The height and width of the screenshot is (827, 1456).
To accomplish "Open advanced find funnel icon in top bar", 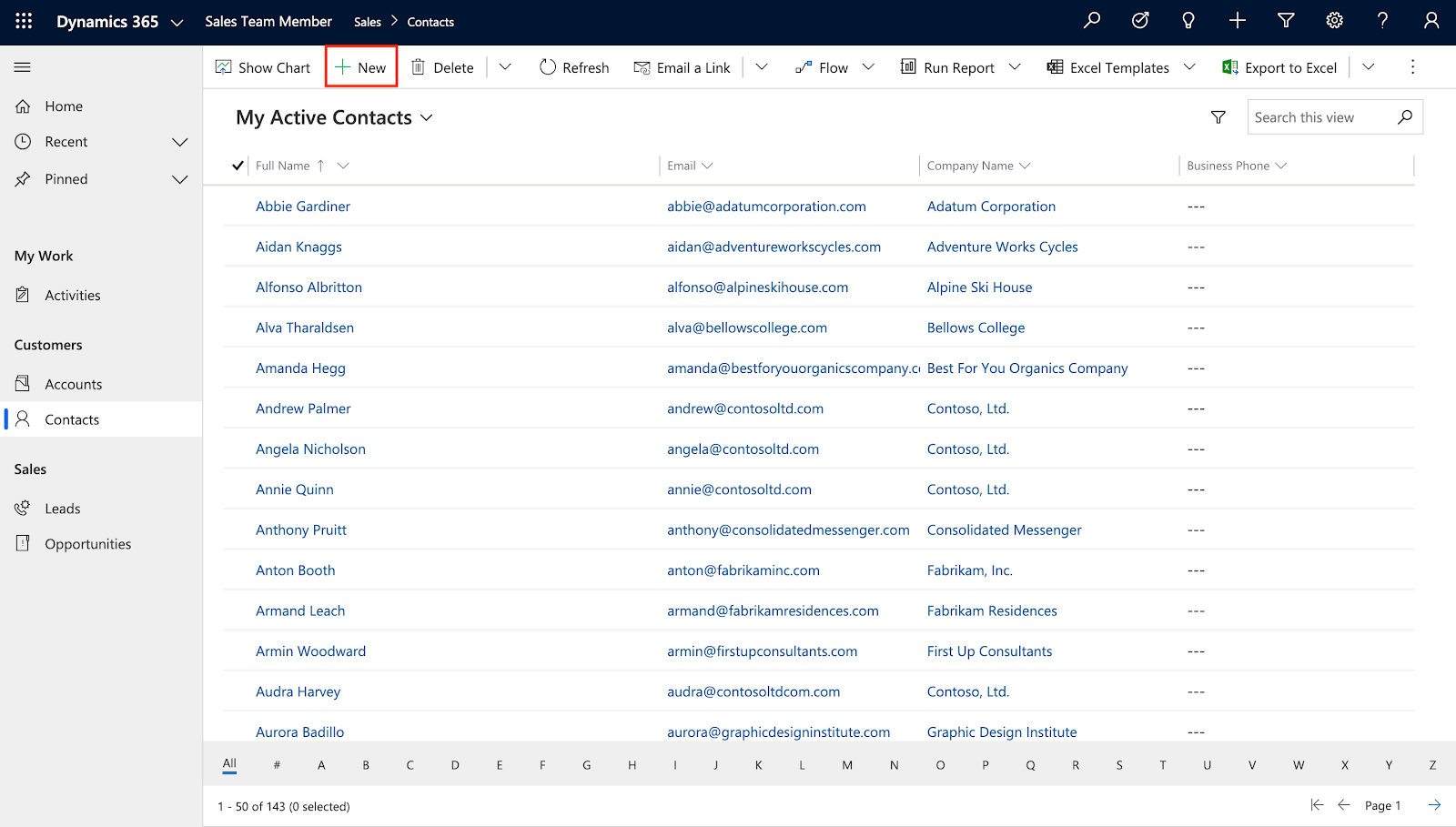I will tap(1286, 20).
